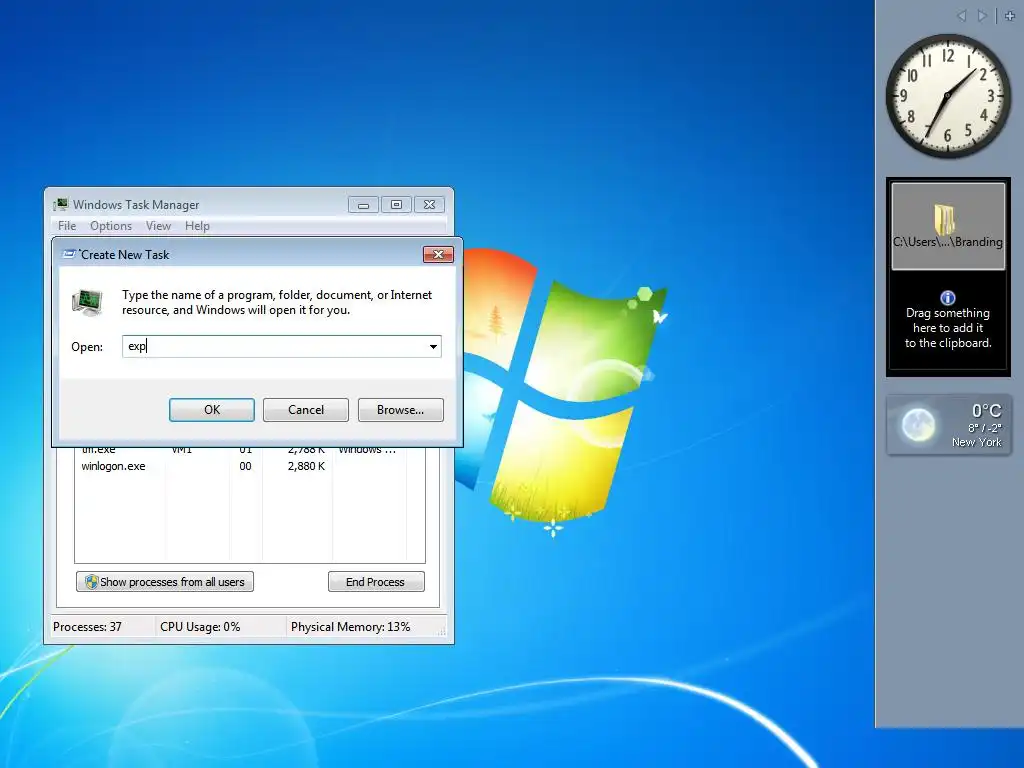Click Processes: 37 in the status bar
1024x768 pixels.
88,627
